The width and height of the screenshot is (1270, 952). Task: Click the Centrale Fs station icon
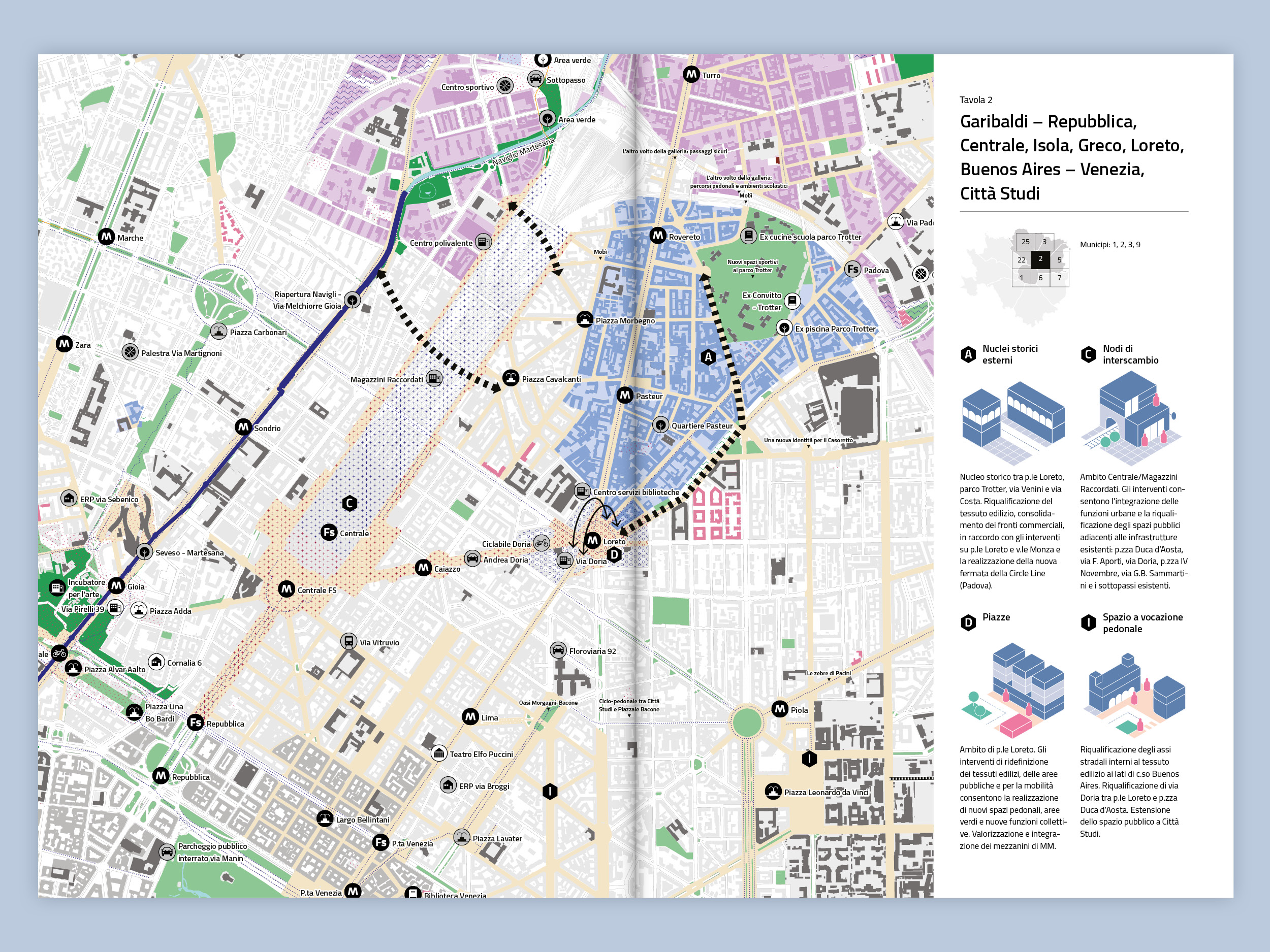click(x=329, y=532)
